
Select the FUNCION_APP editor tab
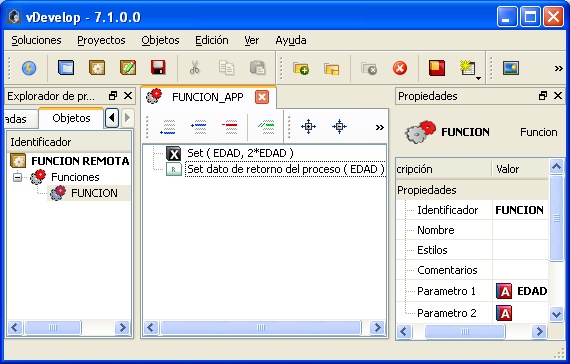pos(208,97)
